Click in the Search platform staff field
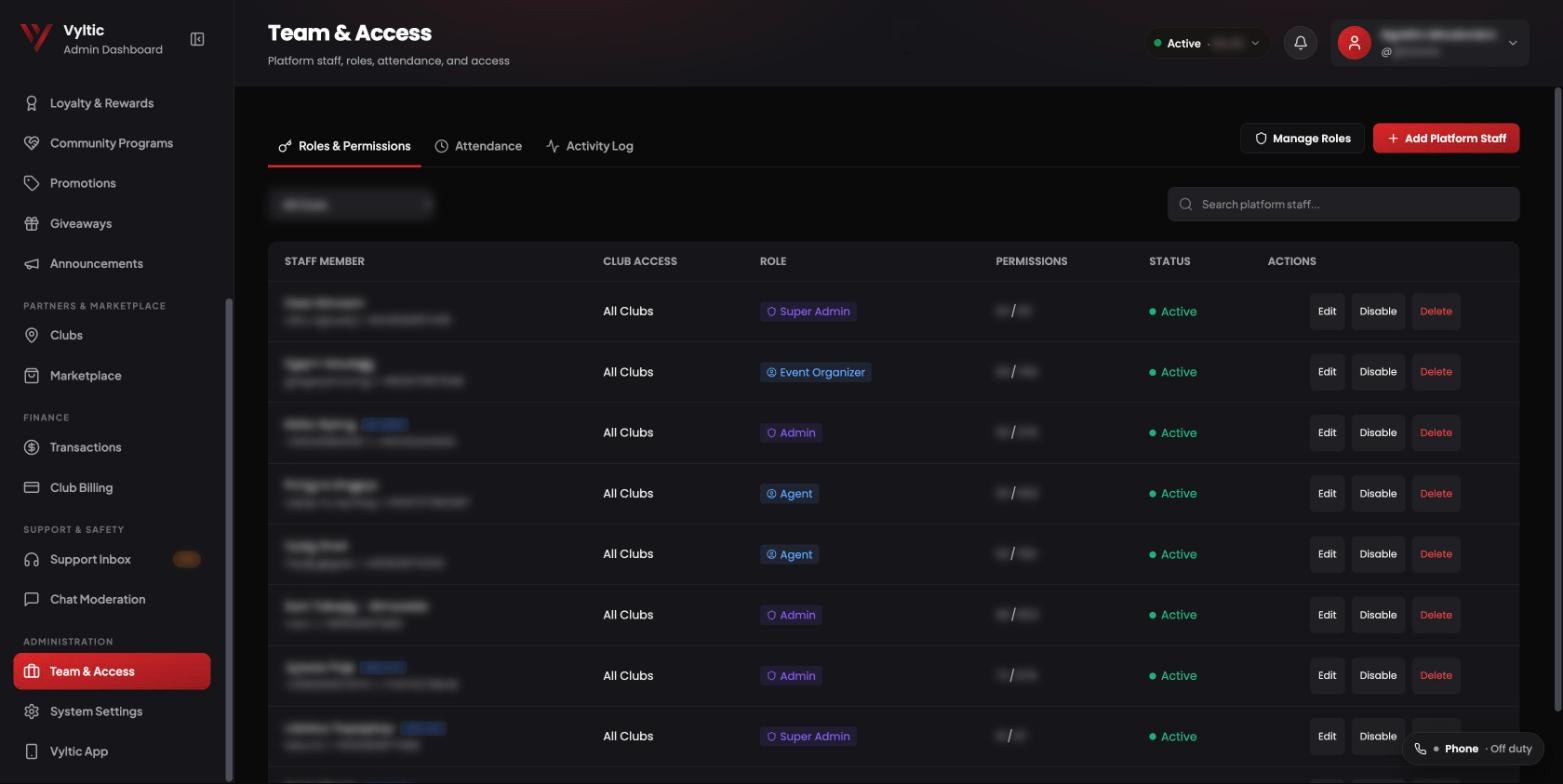The image size is (1563, 784). [1343, 204]
